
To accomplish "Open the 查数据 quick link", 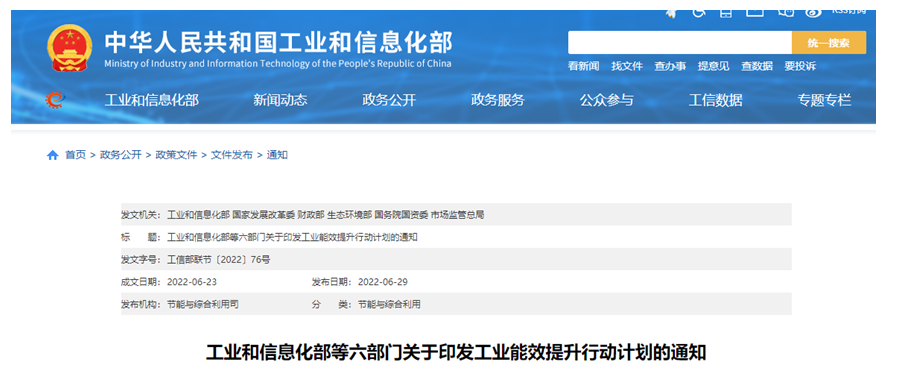I will click(757, 66).
